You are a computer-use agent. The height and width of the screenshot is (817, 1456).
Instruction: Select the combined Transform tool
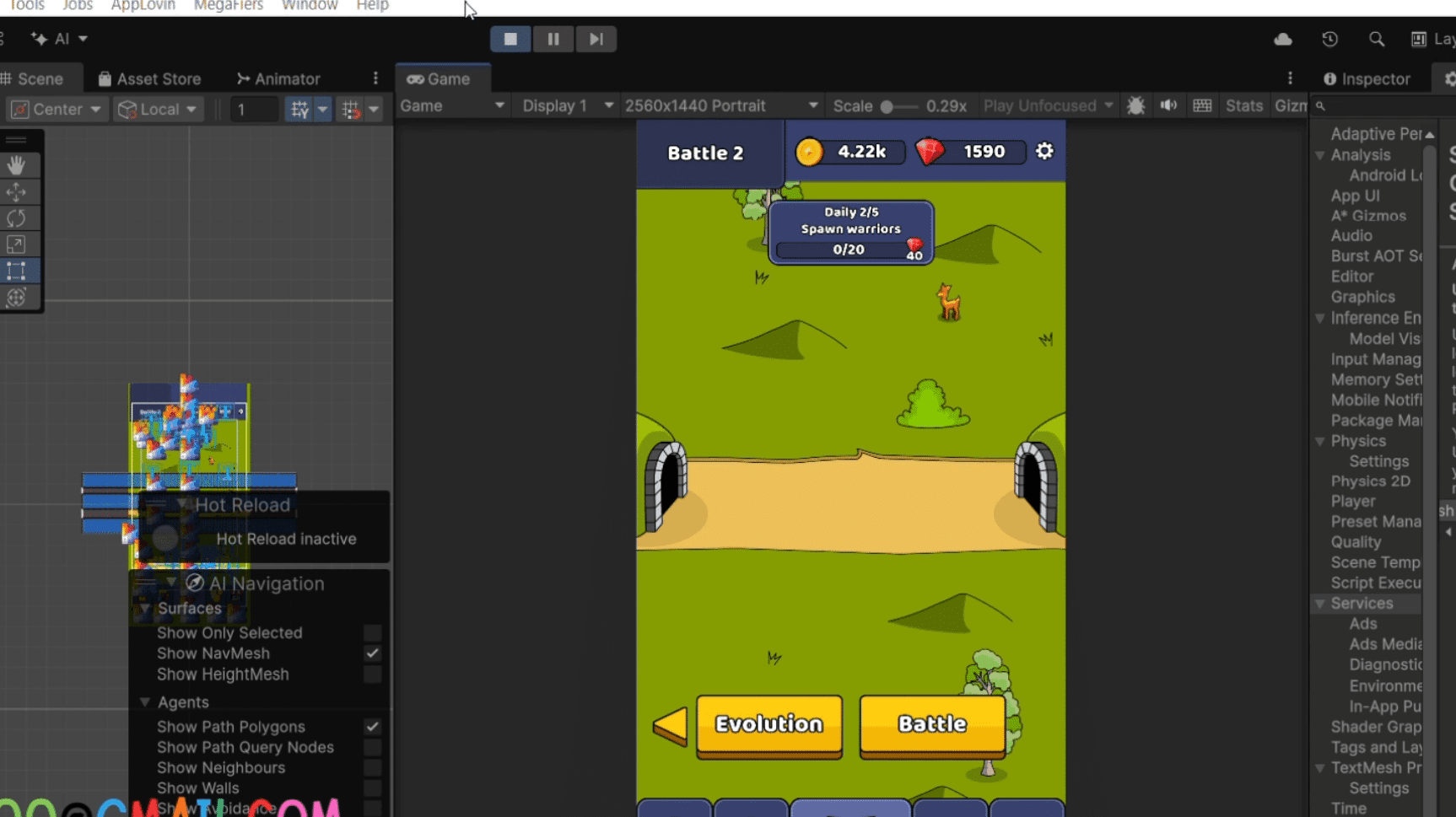[16, 298]
